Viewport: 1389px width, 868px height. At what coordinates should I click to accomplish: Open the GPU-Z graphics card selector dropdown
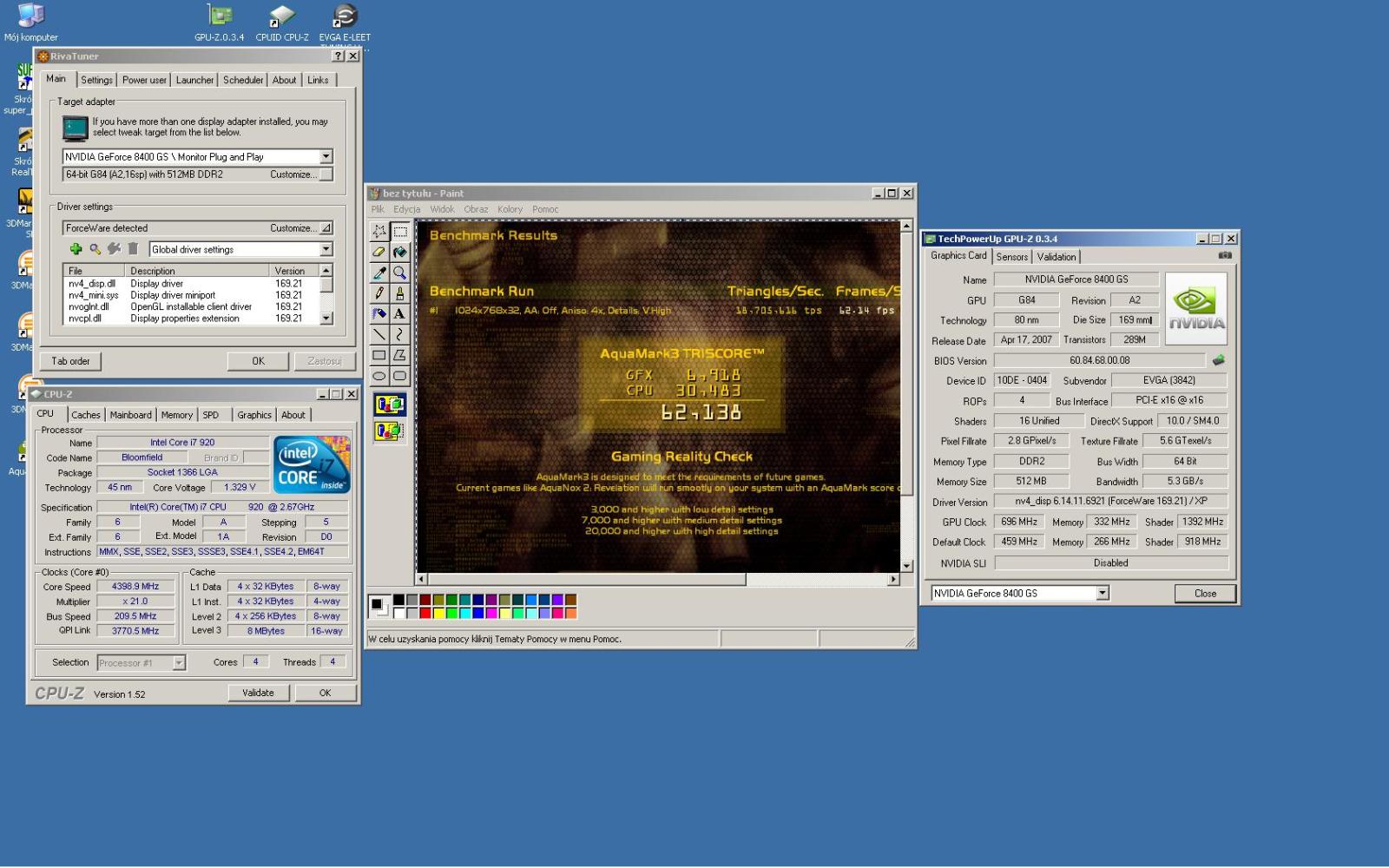click(x=1103, y=593)
